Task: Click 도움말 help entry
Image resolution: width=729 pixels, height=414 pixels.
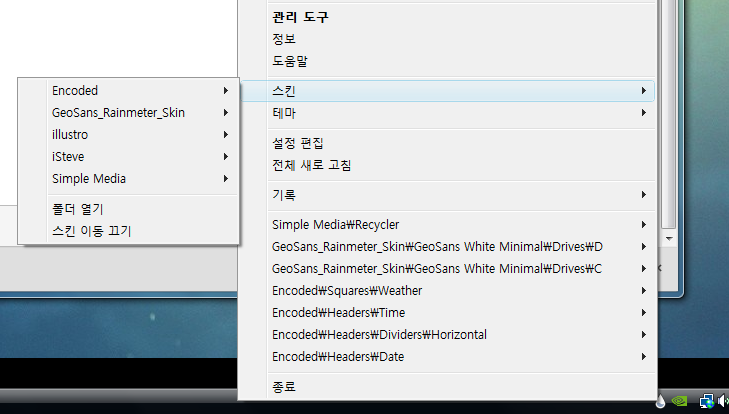Action: point(290,61)
